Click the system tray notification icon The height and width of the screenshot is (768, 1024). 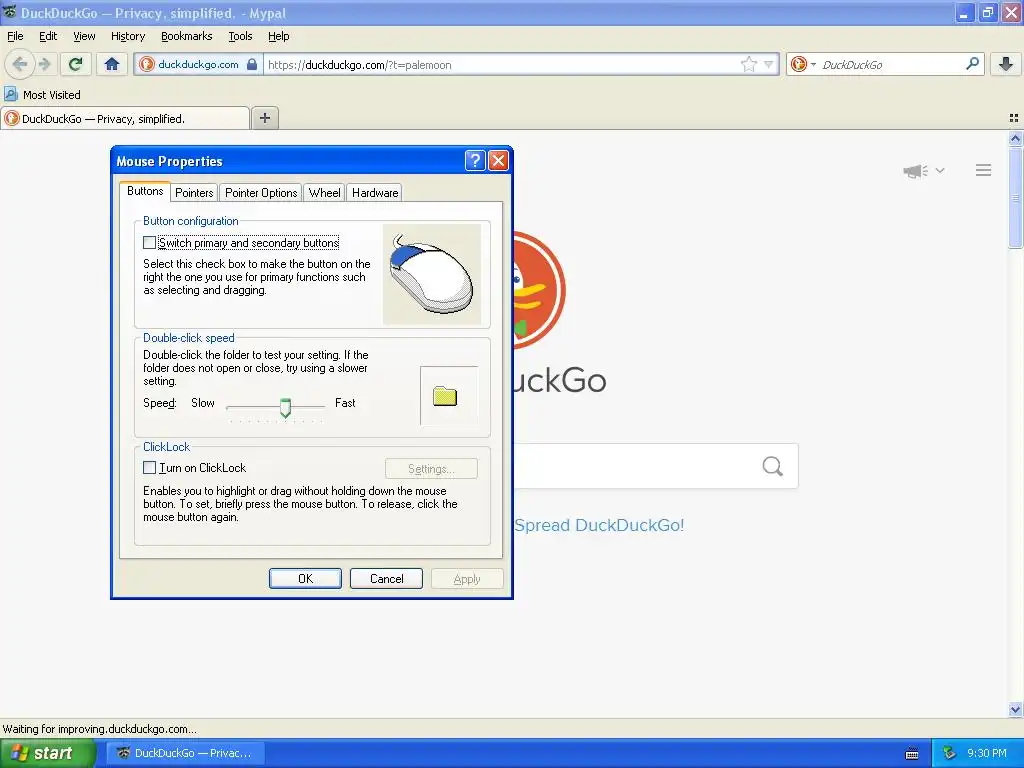(950, 754)
